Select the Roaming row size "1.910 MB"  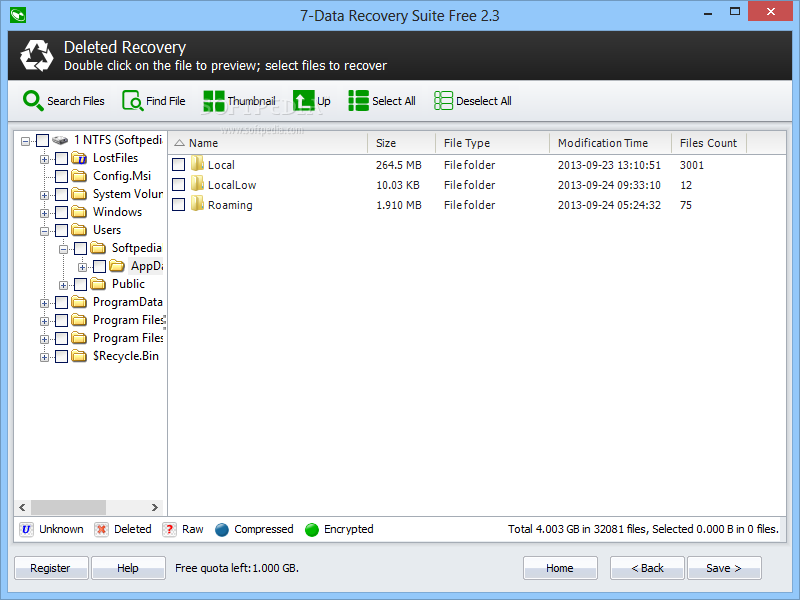pyautogui.click(x=398, y=205)
